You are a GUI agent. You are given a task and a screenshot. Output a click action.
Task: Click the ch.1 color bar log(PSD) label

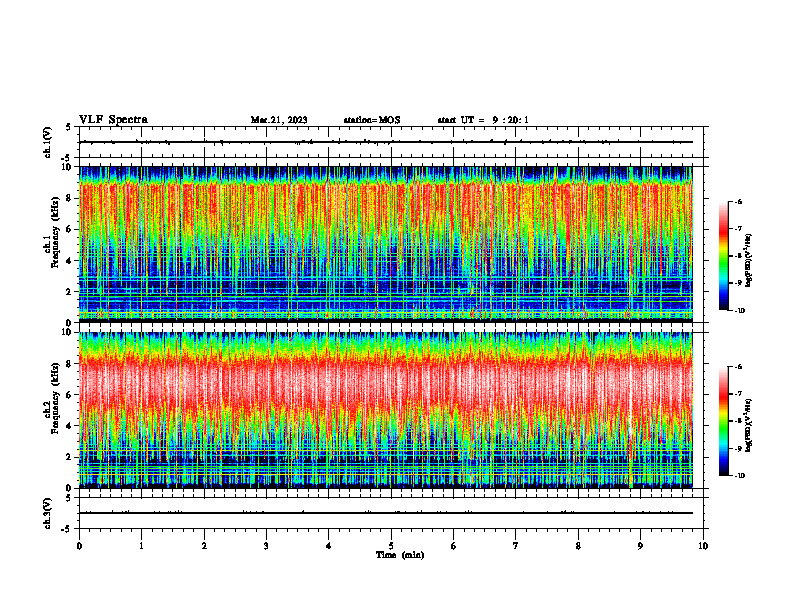tap(749, 260)
